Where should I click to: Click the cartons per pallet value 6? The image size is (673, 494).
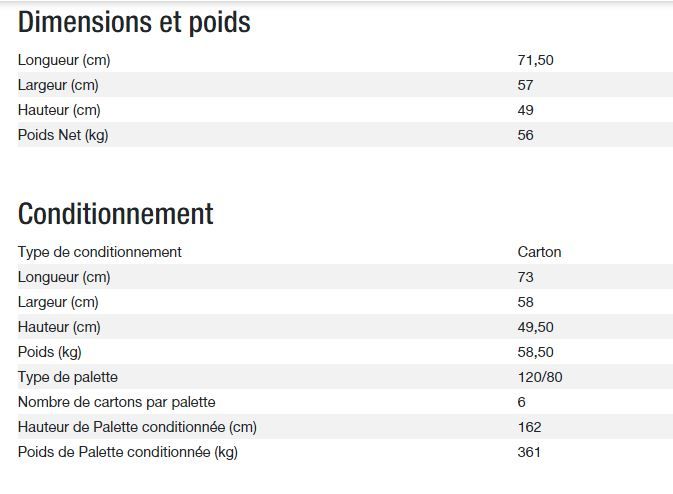coord(522,402)
